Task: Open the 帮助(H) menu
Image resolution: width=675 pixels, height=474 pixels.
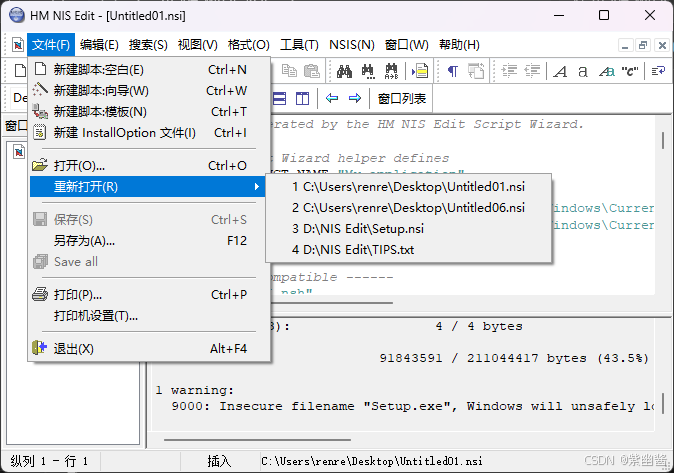Action: tap(459, 45)
